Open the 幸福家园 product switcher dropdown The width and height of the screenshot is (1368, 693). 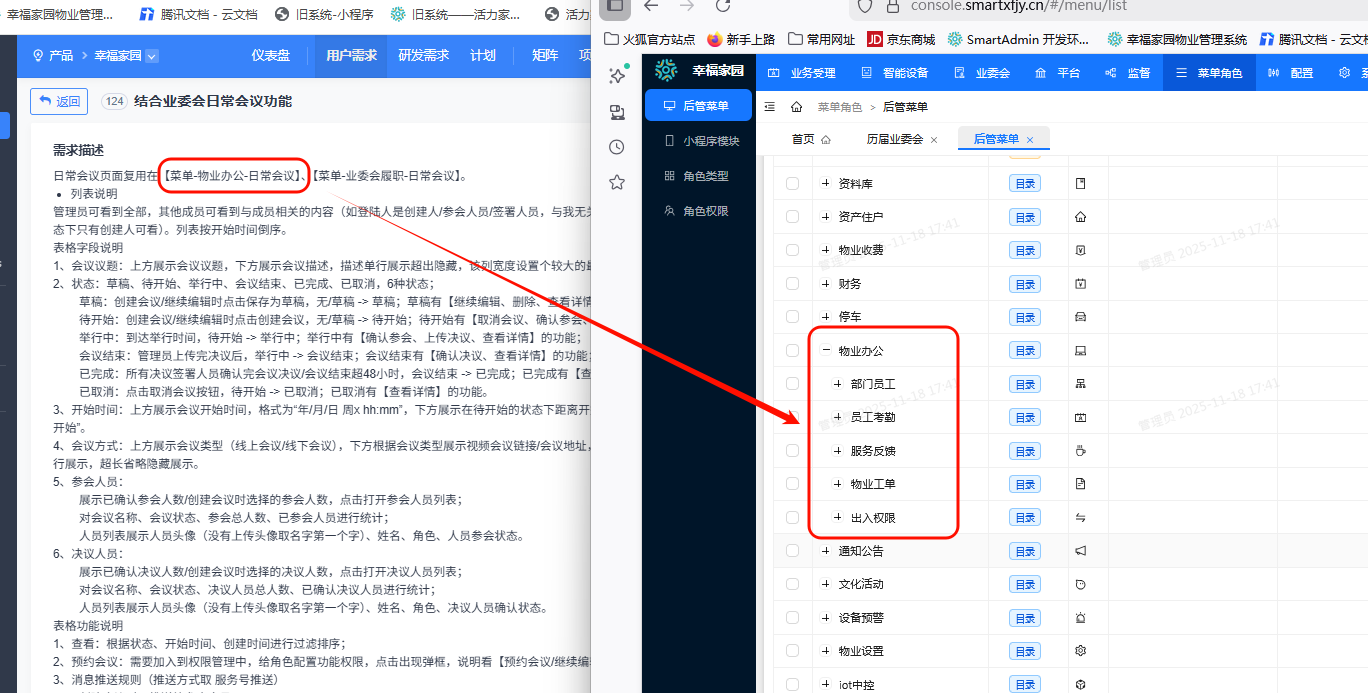tap(153, 57)
